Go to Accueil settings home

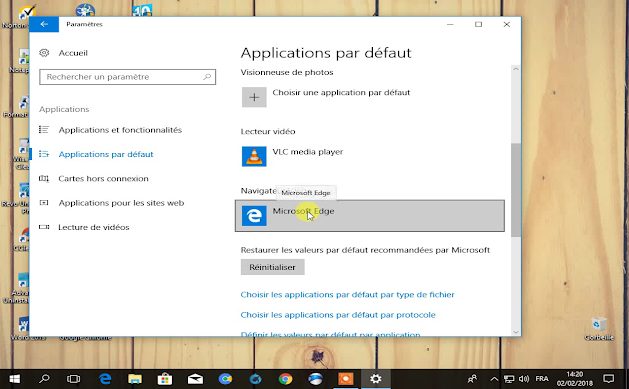[73, 53]
